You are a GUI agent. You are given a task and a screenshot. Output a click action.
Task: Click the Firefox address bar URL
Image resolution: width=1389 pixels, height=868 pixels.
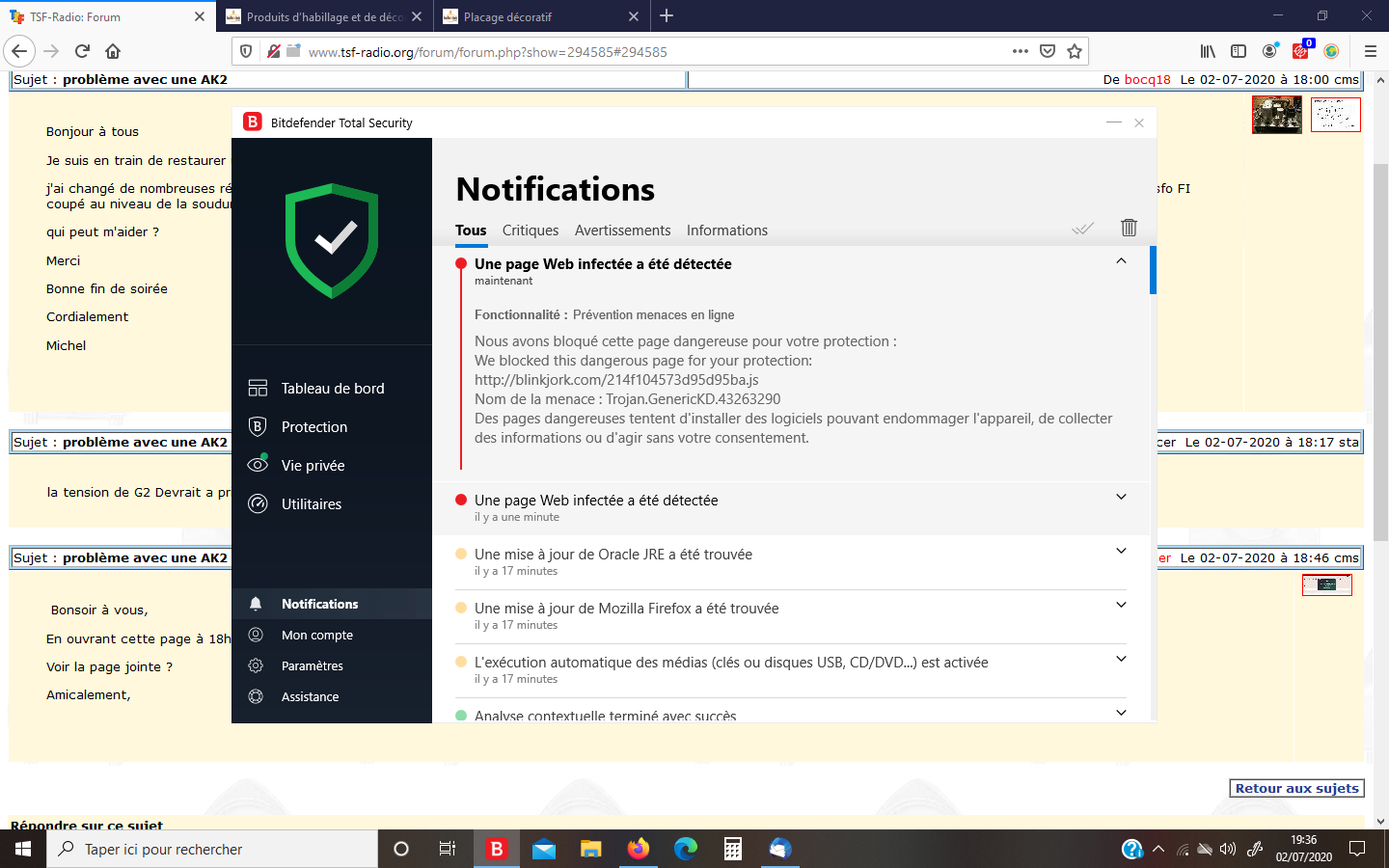[x=488, y=52]
